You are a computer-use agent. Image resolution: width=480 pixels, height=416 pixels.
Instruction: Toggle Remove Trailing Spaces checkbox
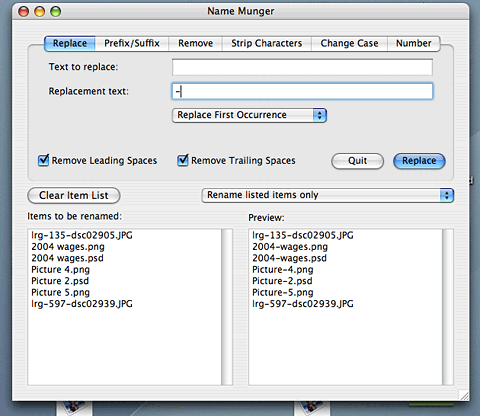pos(183,160)
